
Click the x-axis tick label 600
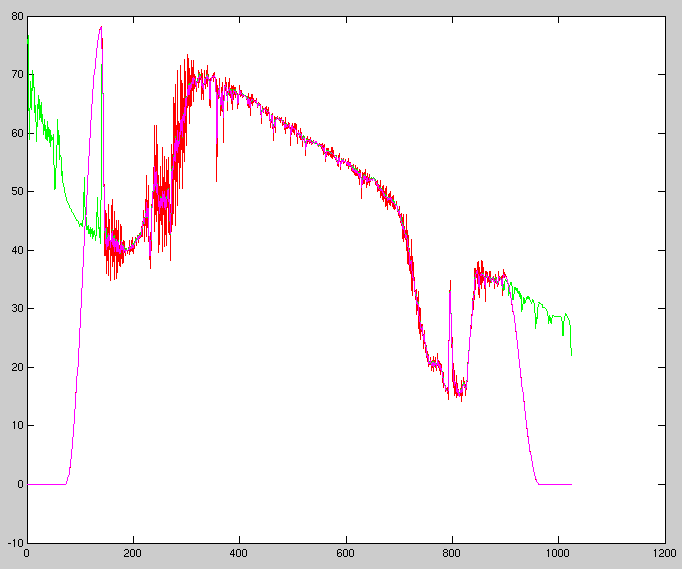(345, 553)
